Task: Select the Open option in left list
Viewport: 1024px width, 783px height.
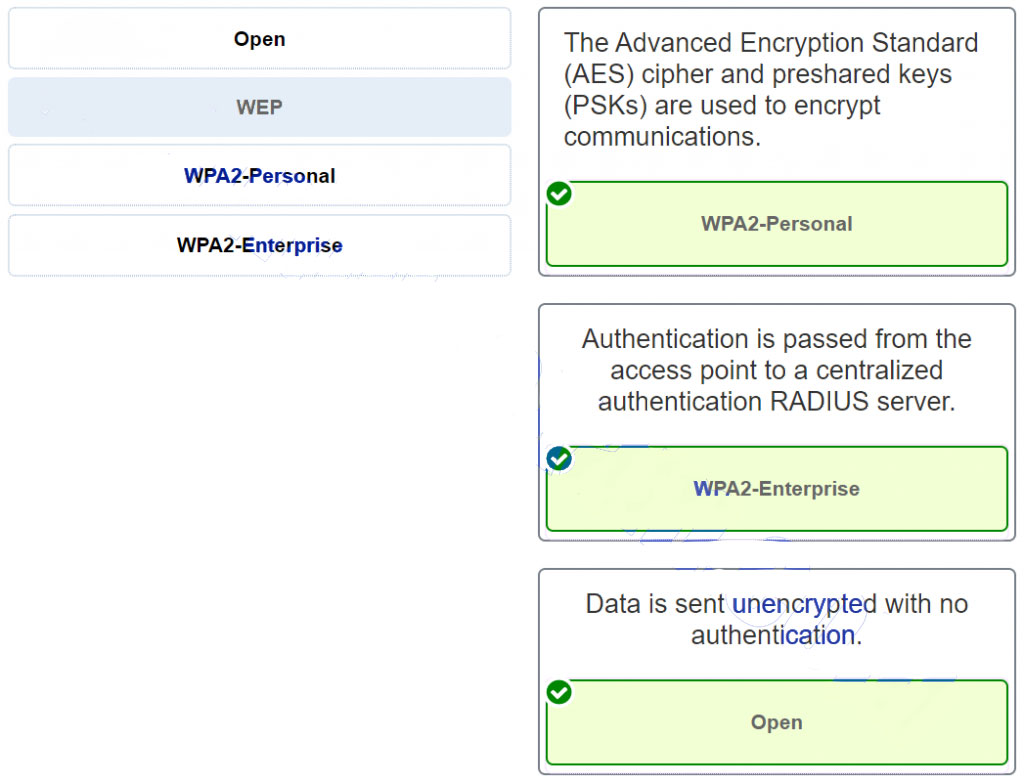Action: pyautogui.click(x=259, y=40)
